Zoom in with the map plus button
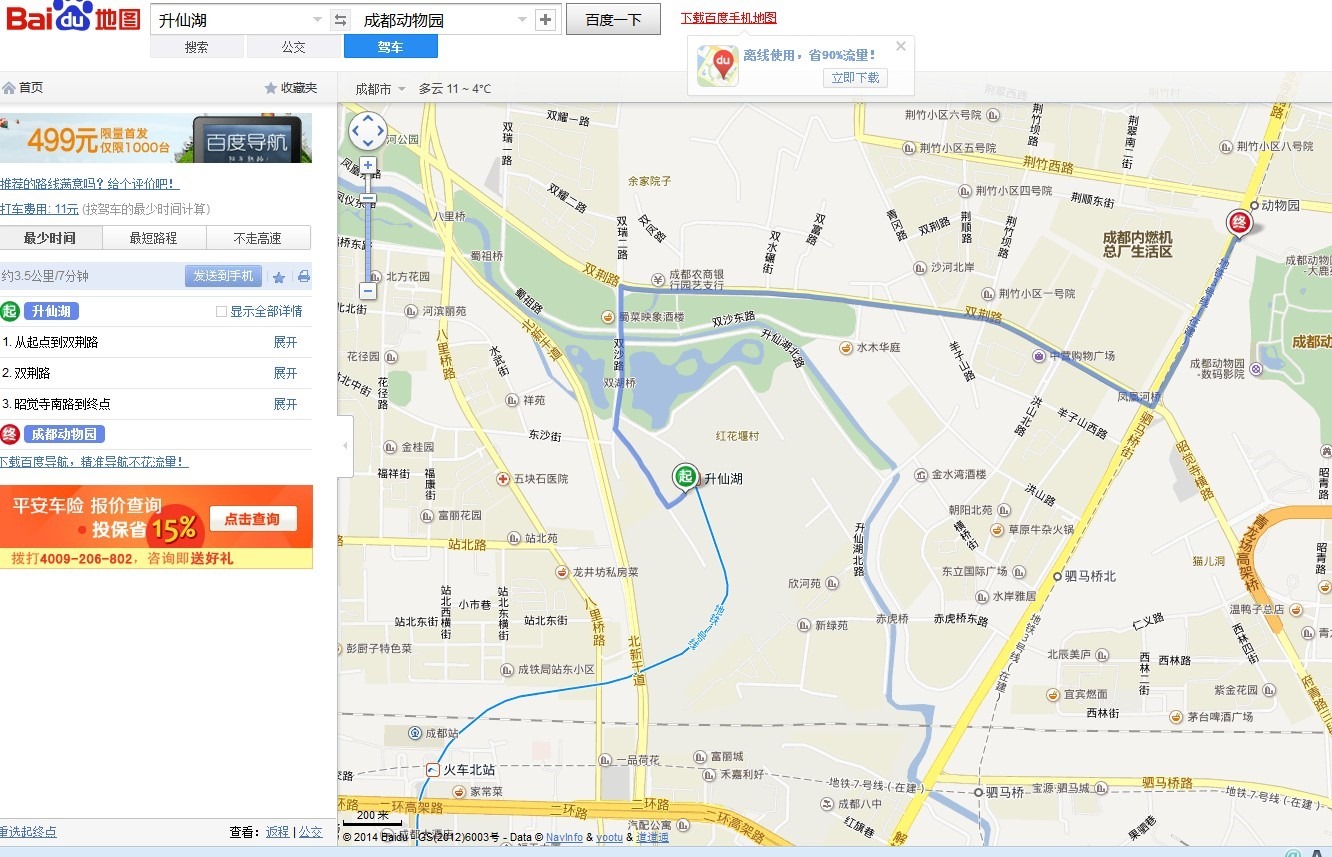 [368, 165]
